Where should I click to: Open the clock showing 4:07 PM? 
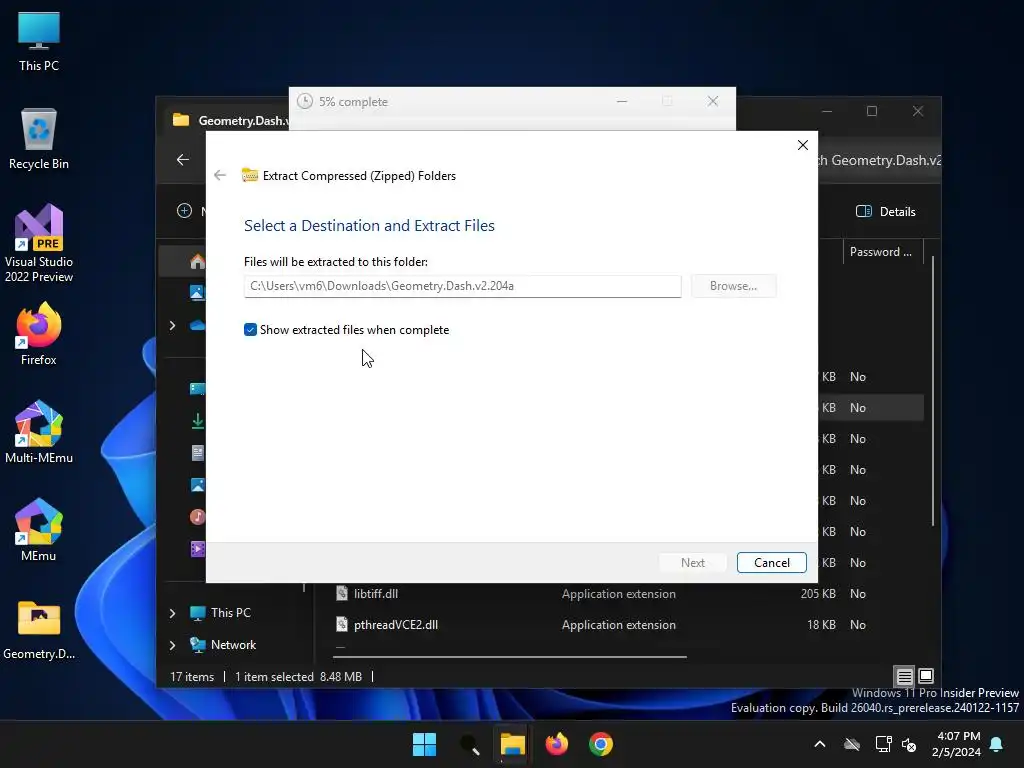pos(956,744)
